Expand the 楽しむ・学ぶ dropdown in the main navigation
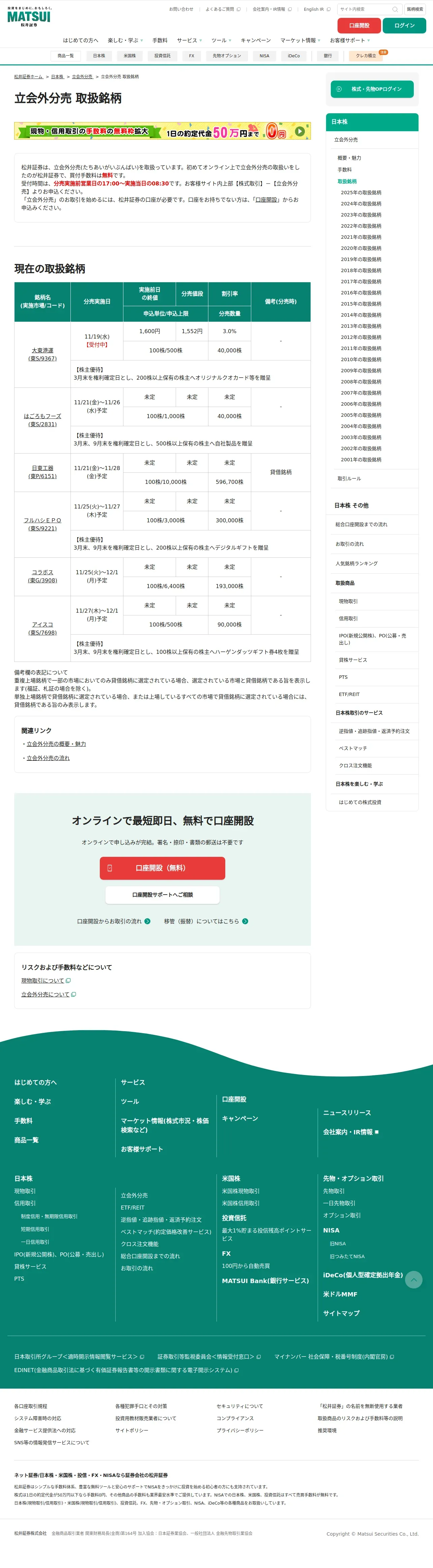Viewport: 433px width, 1568px height. (125, 41)
